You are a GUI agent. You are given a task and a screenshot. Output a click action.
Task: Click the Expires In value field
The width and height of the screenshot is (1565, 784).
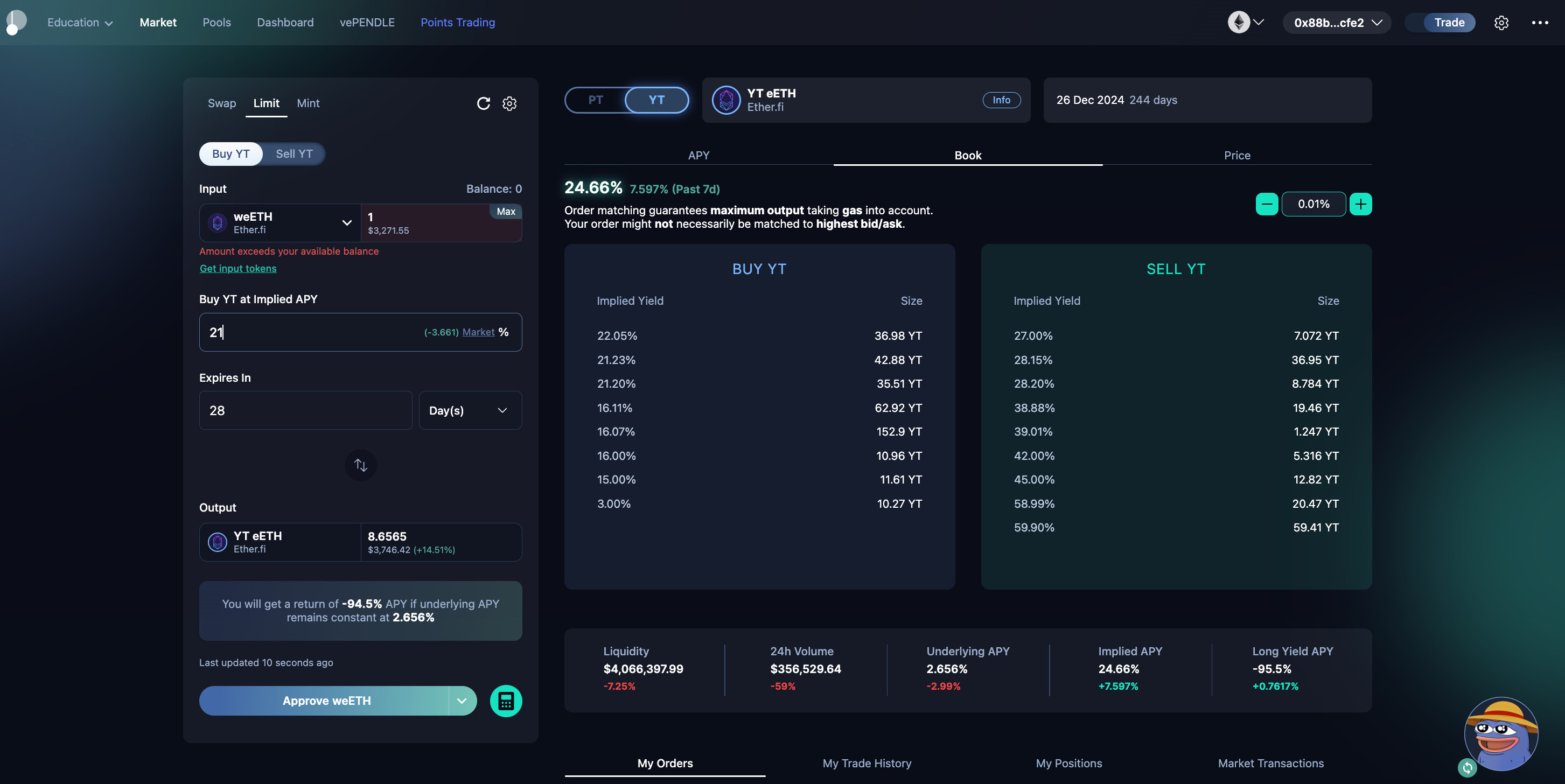click(x=305, y=410)
